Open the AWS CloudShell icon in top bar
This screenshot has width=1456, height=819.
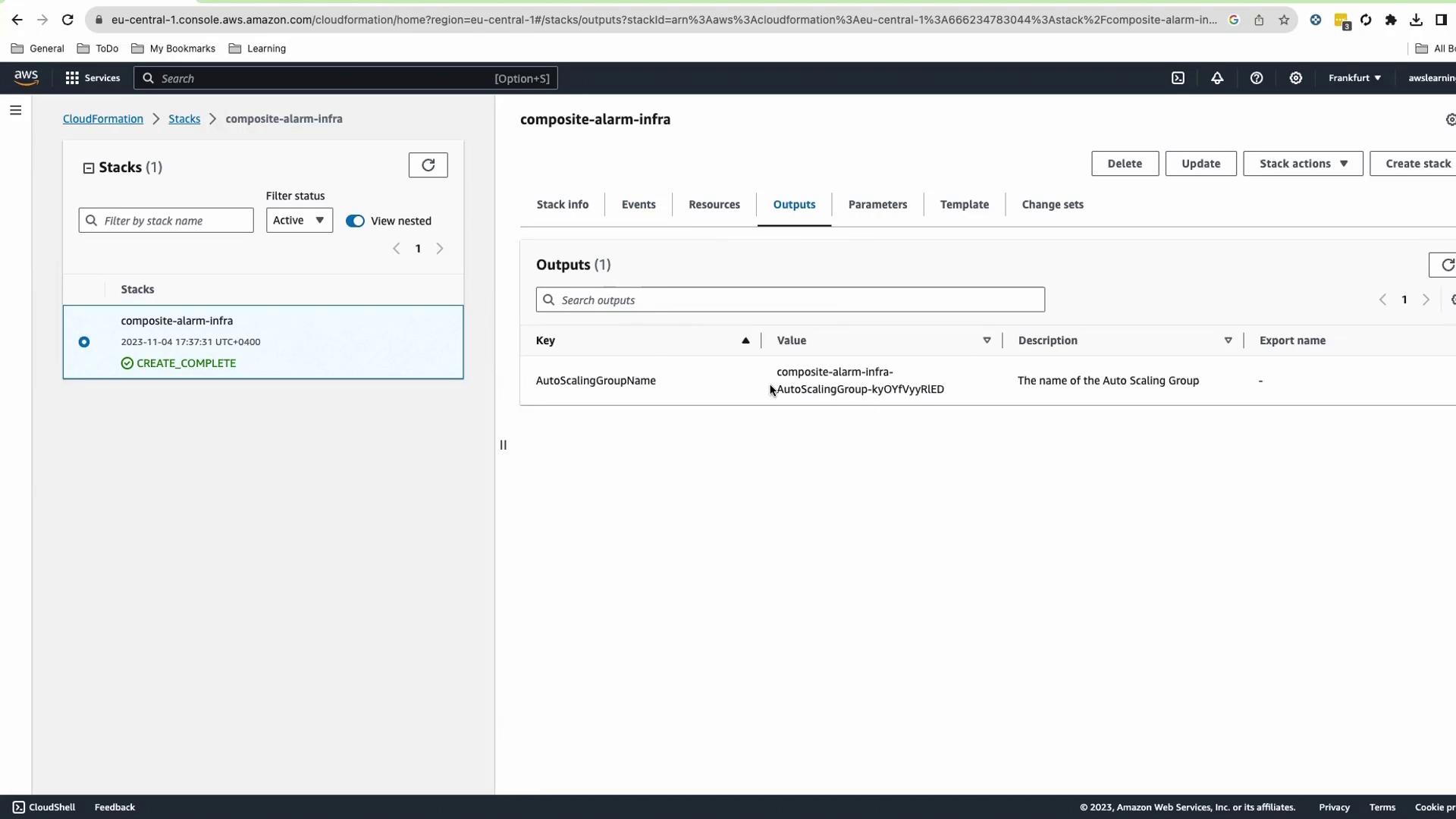1178,78
